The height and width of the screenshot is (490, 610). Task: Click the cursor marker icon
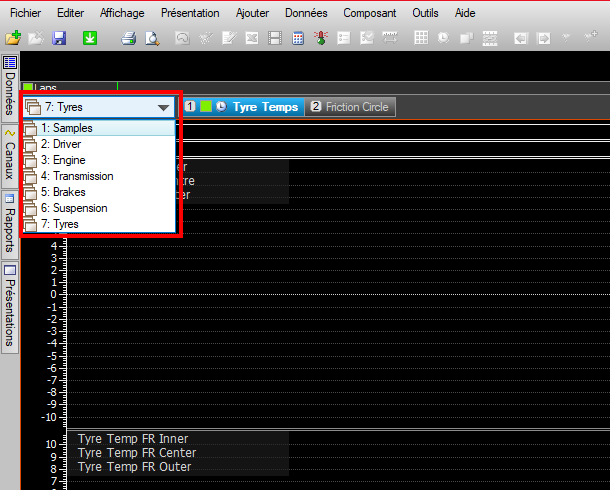click(566, 38)
